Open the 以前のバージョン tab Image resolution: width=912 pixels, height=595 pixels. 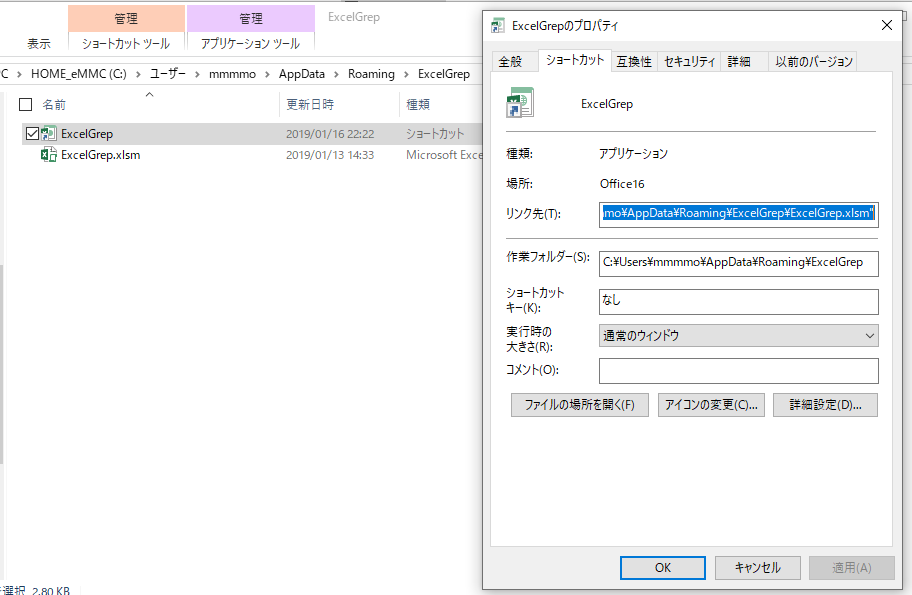pyautogui.click(x=813, y=62)
